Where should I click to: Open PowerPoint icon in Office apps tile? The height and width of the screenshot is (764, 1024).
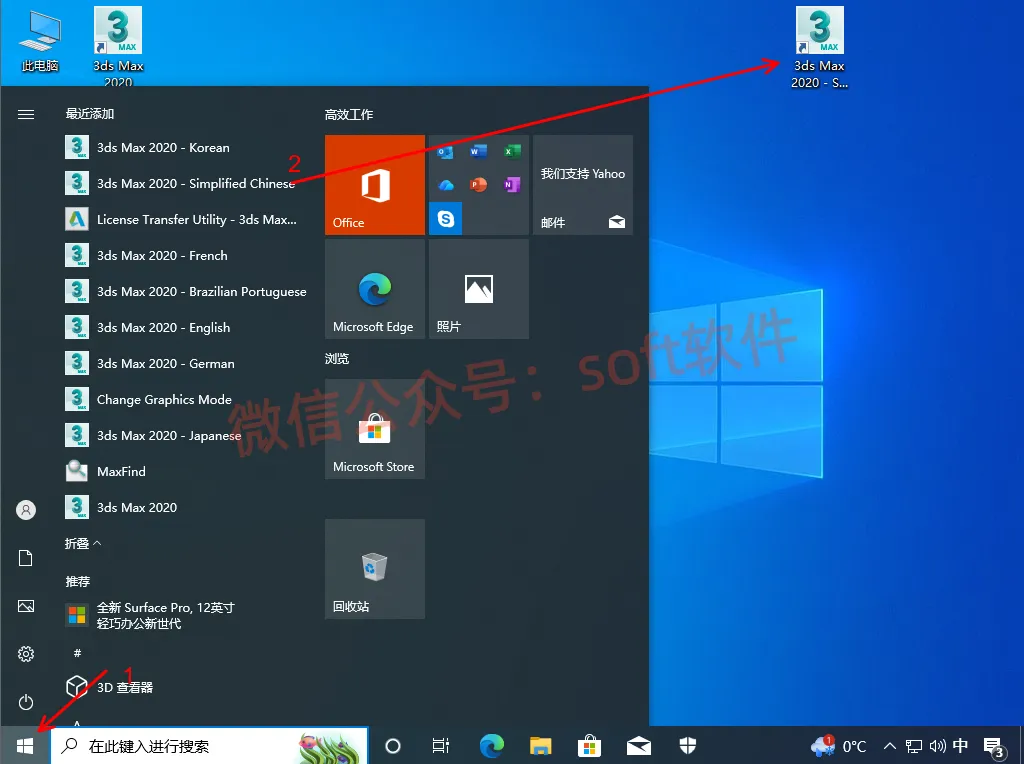pos(478,185)
